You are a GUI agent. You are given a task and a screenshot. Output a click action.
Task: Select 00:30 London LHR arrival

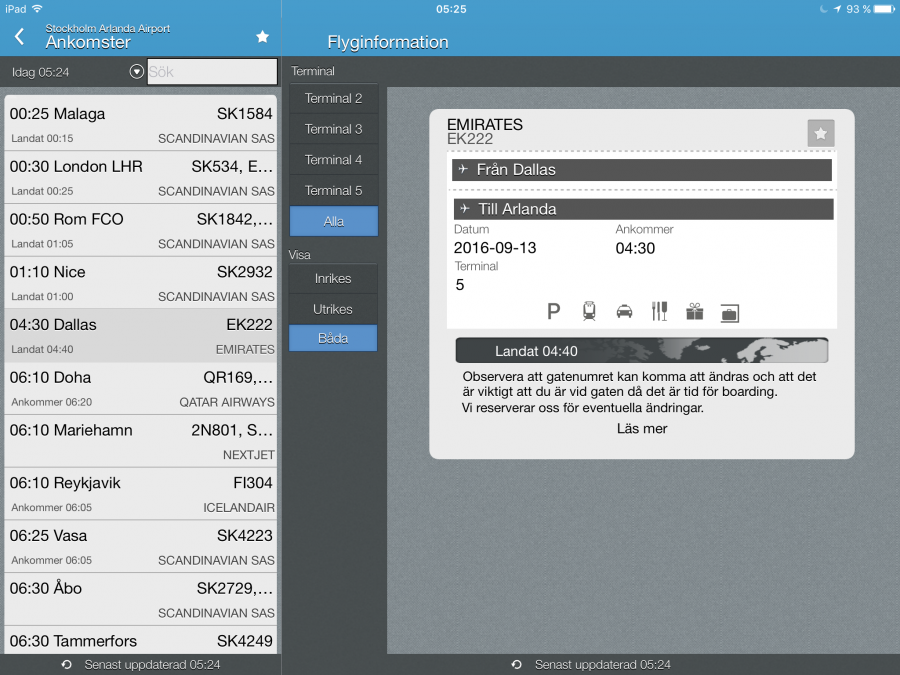click(x=141, y=177)
